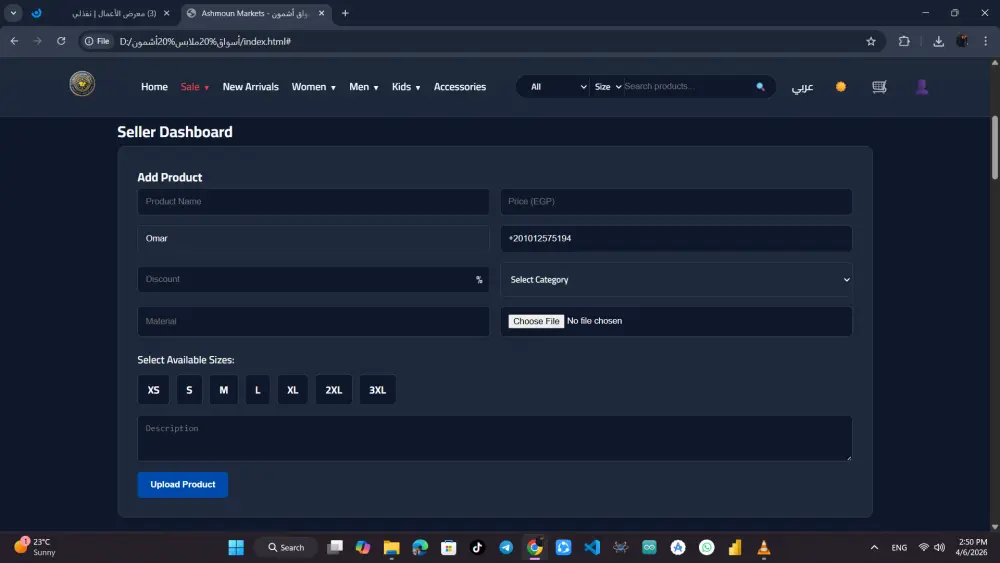Open a new browser tab with plus
Viewport: 1000px width, 563px height.
coord(345,13)
